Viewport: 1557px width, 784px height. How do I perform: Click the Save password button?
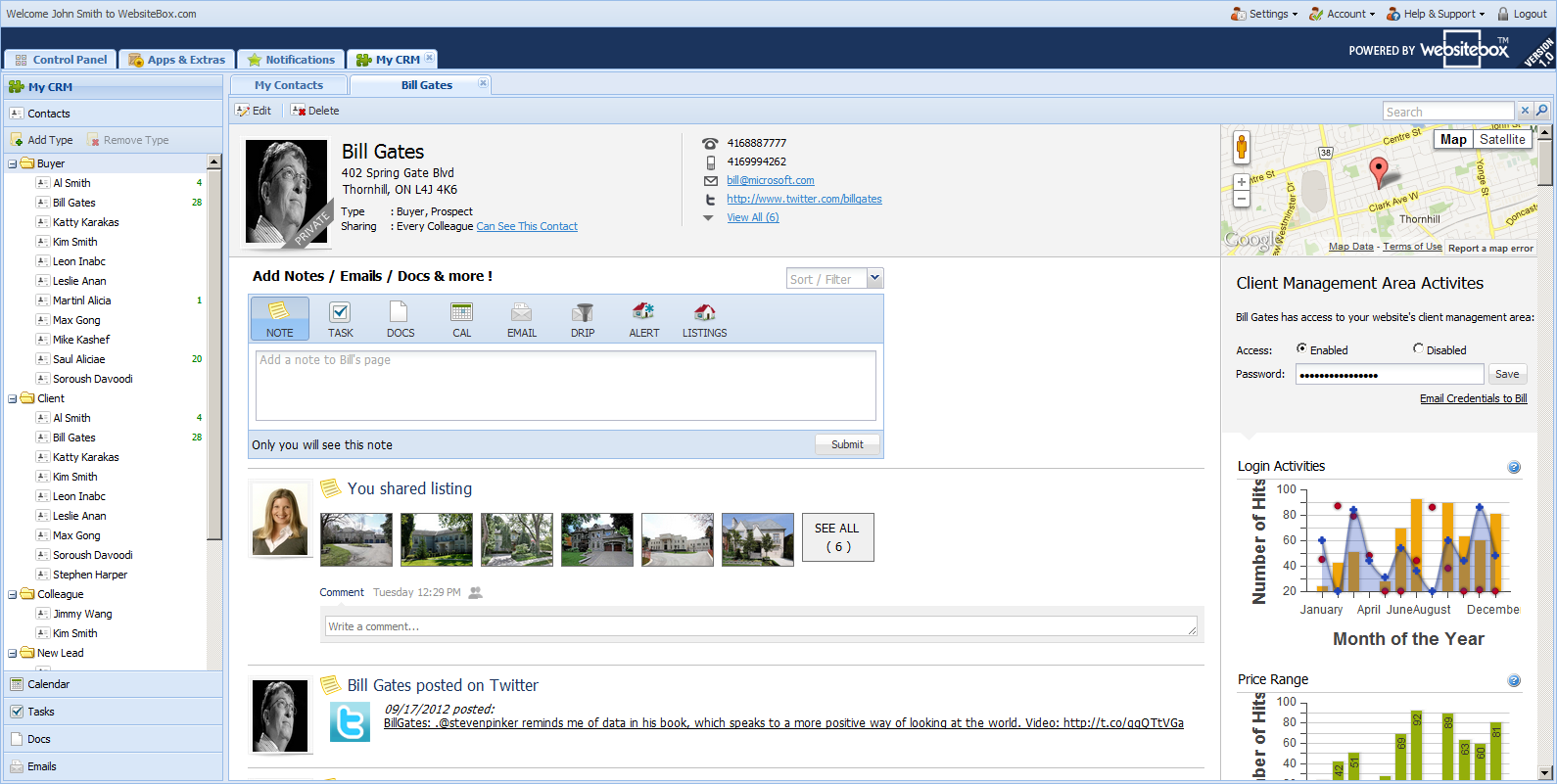1507,374
